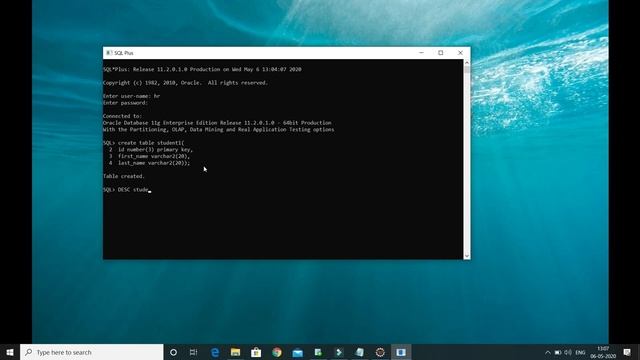Click the SQL Plus vertical scrollbar thumb
Viewport: 640px width, 360px height.
(x=467, y=70)
